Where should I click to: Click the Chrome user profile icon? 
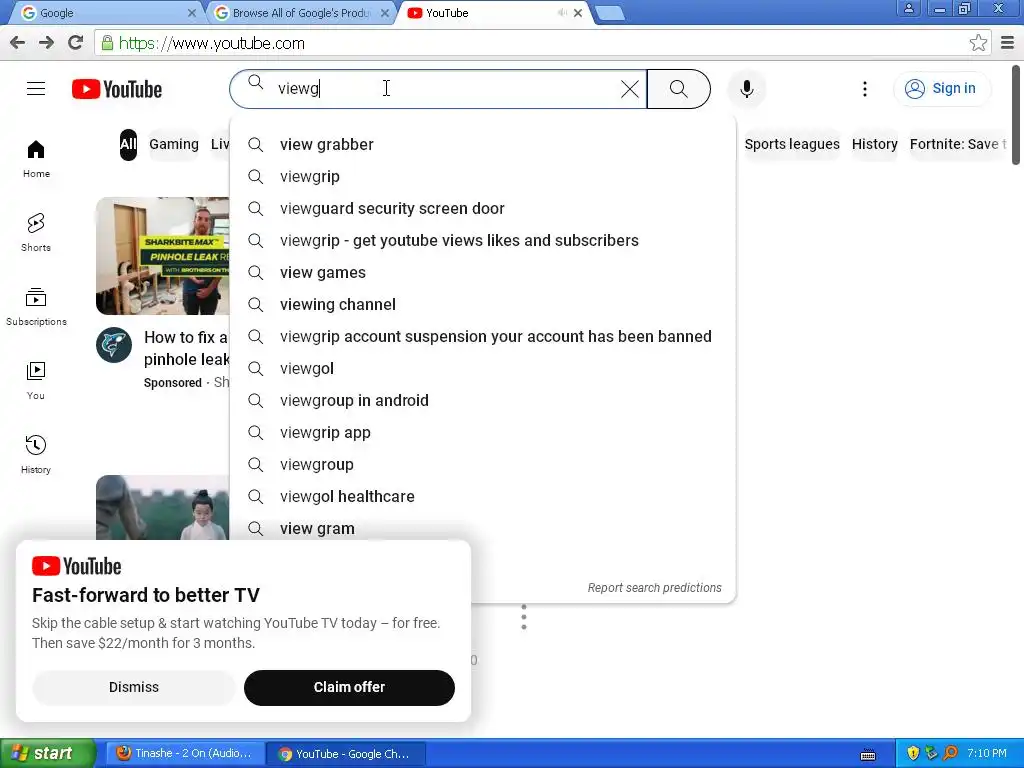pos(908,8)
